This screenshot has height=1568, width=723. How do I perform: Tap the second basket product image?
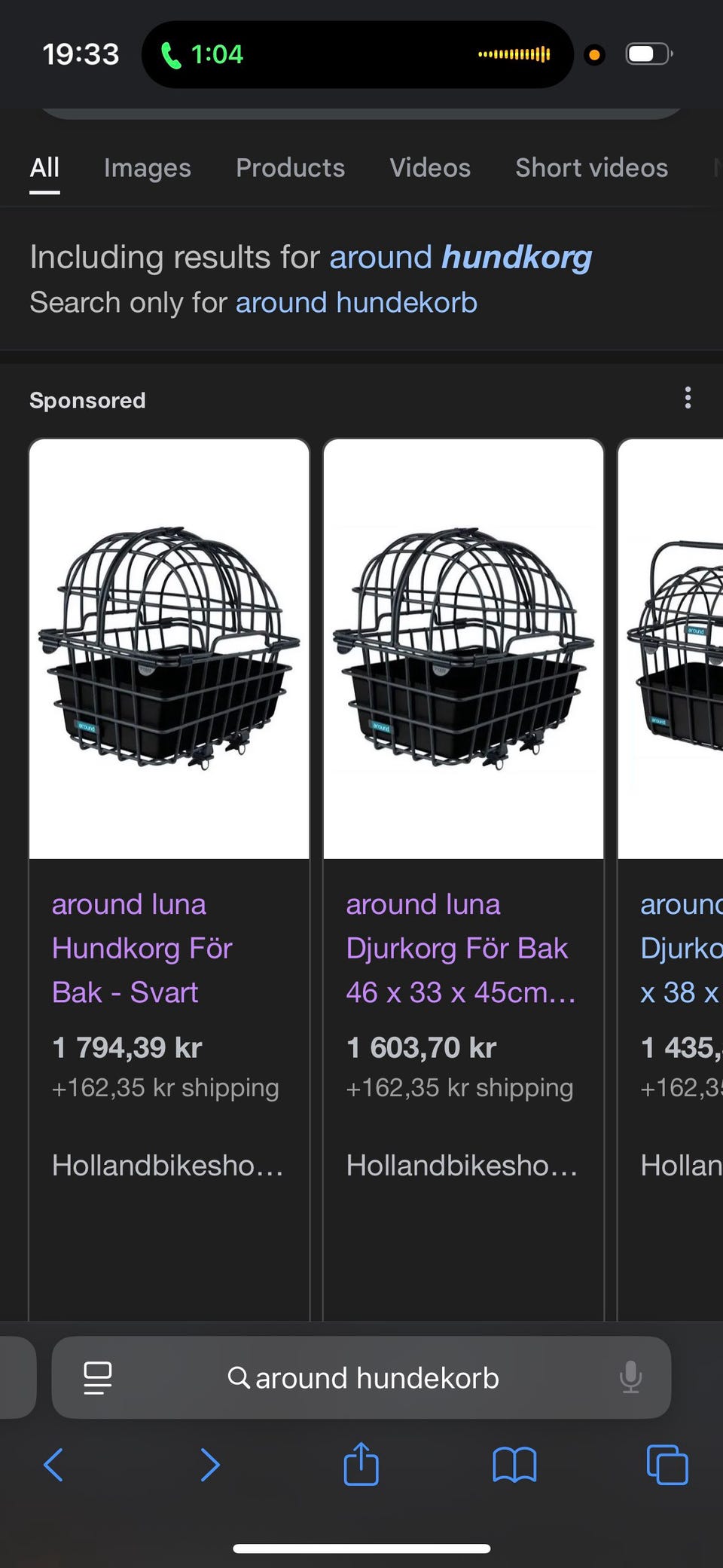pos(463,648)
